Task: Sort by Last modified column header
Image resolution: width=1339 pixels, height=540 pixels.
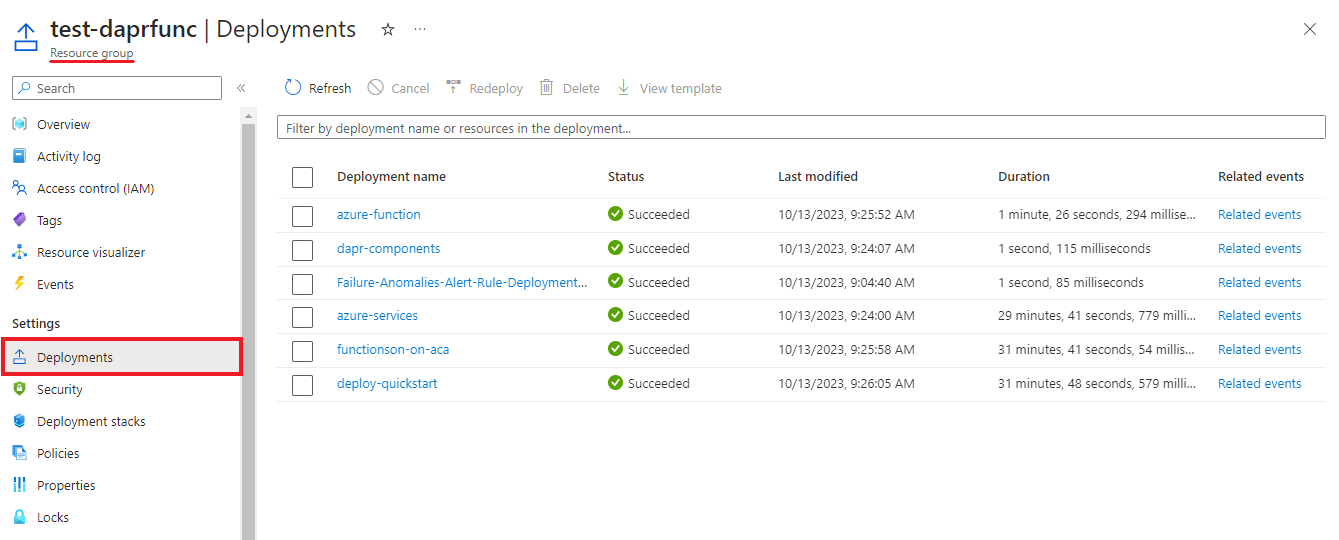Action: [x=818, y=176]
